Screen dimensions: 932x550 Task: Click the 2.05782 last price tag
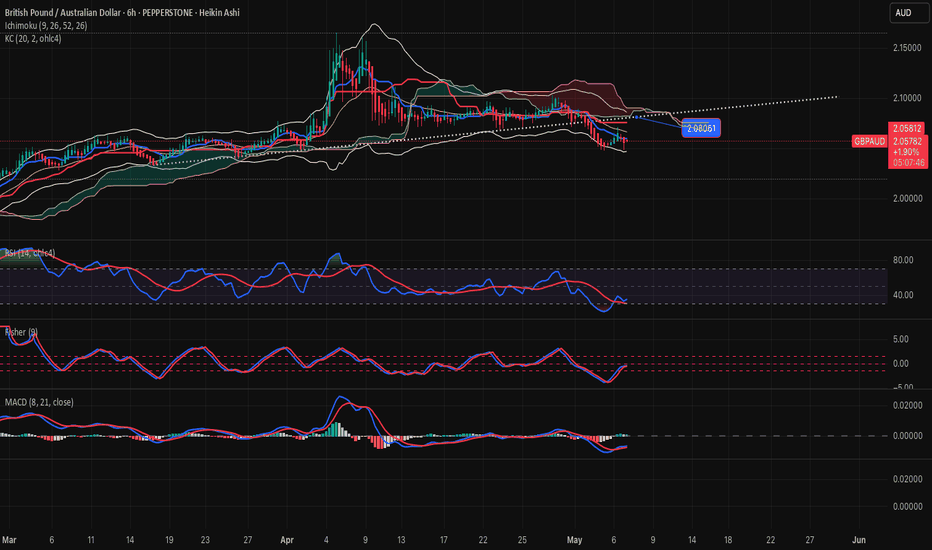(907, 141)
